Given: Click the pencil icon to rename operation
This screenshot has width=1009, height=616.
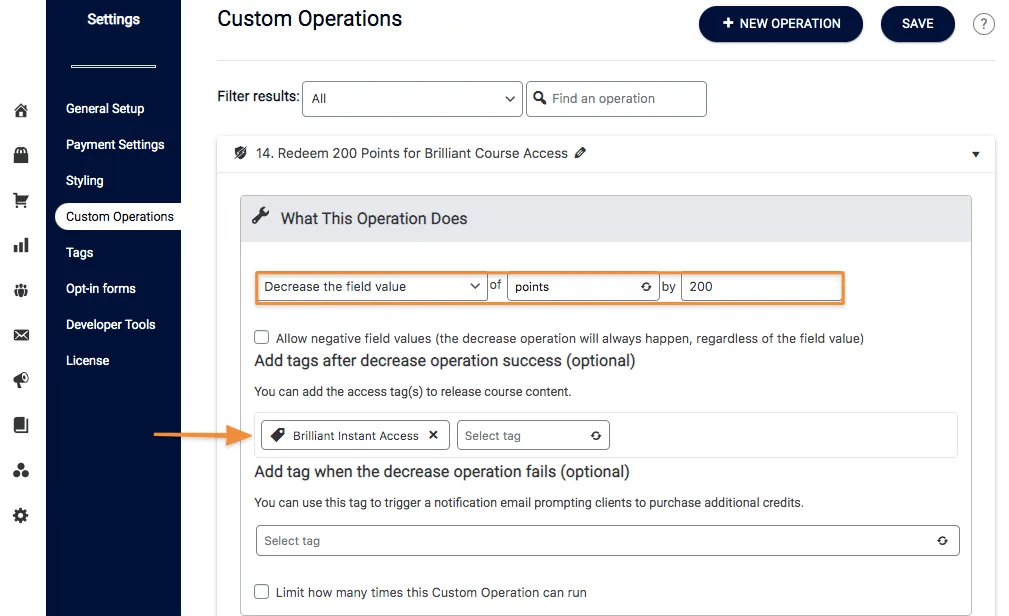Looking at the screenshot, I should click(x=581, y=153).
